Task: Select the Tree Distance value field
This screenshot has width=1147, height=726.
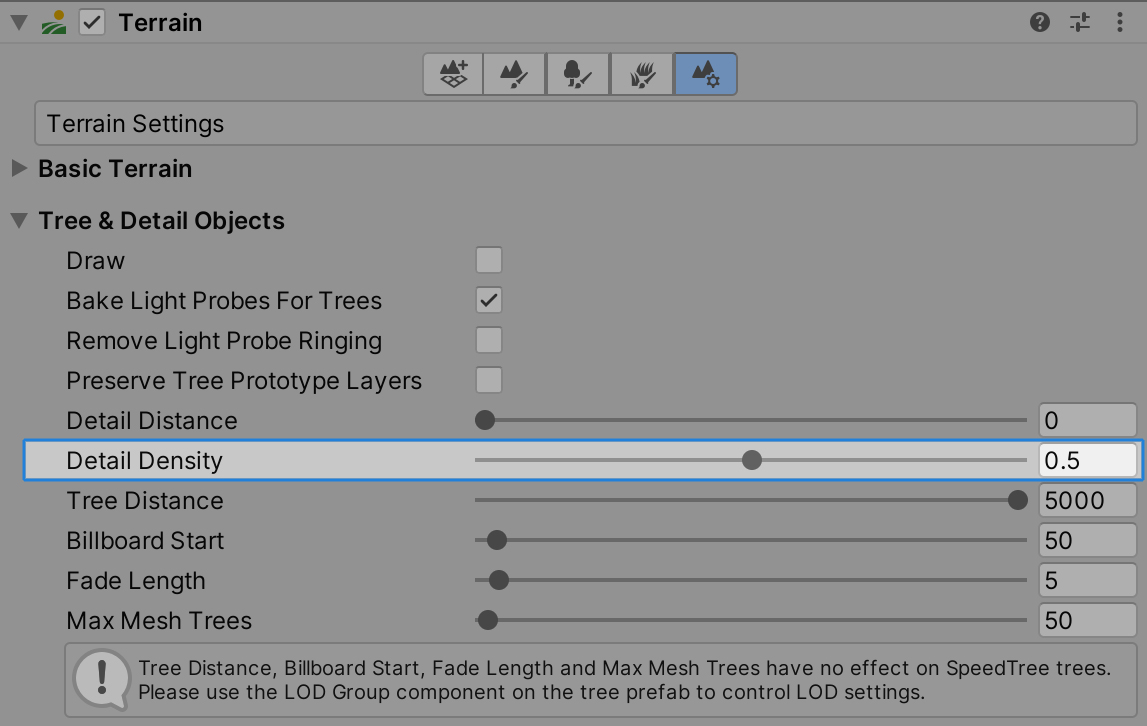Action: pos(1087,500)
